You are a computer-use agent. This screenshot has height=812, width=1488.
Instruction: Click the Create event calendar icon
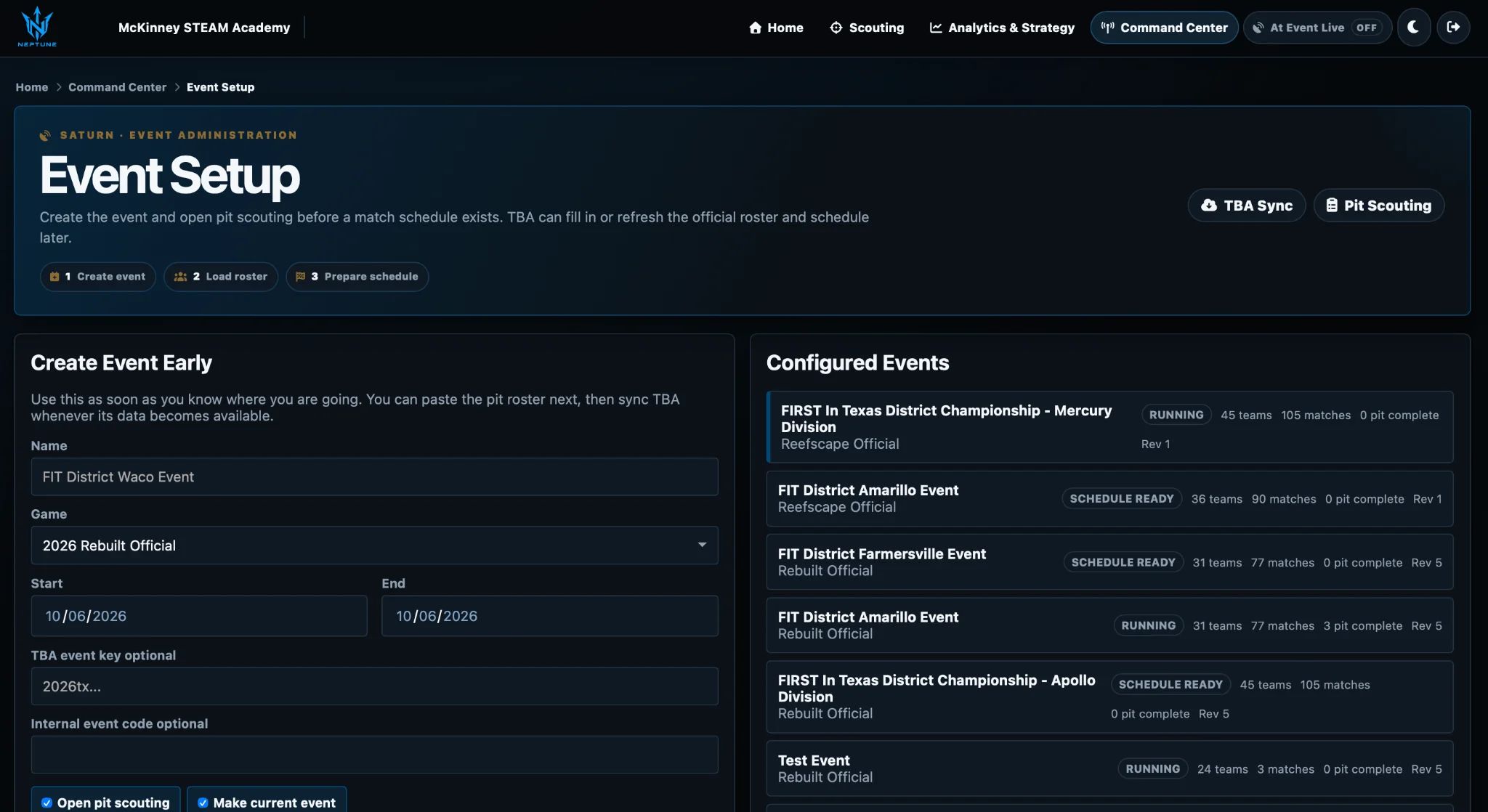(x=54, y=277)
